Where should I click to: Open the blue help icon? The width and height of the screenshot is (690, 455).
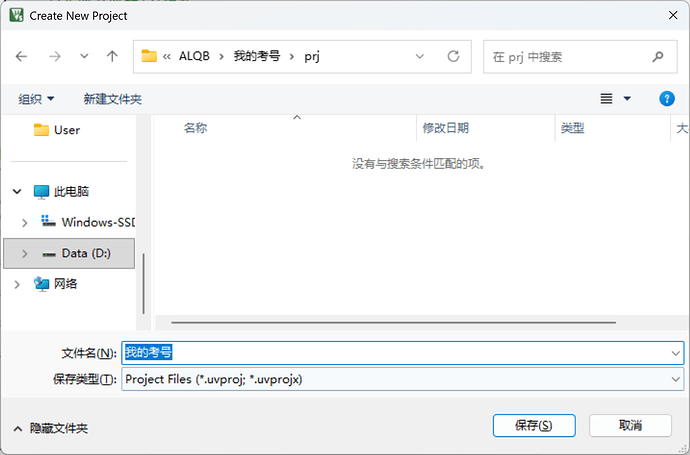tap(667, 99)
